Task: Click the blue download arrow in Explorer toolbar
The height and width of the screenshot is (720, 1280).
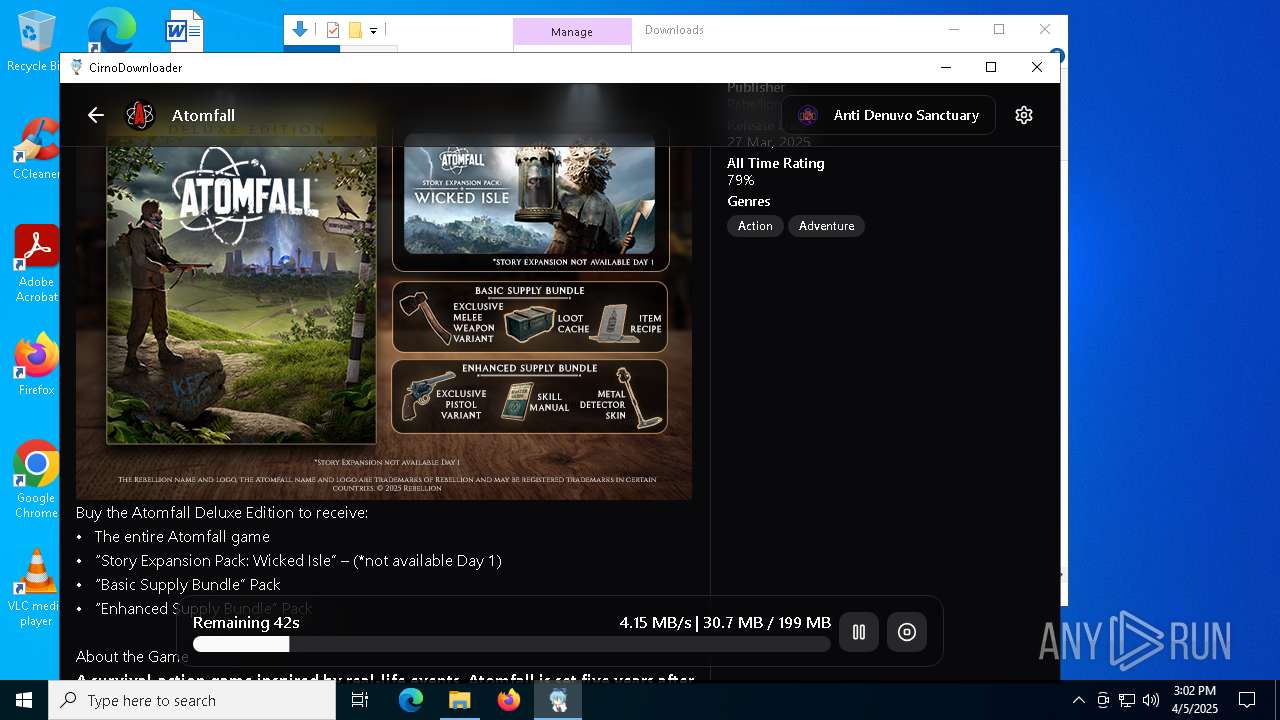Action: 300,30
